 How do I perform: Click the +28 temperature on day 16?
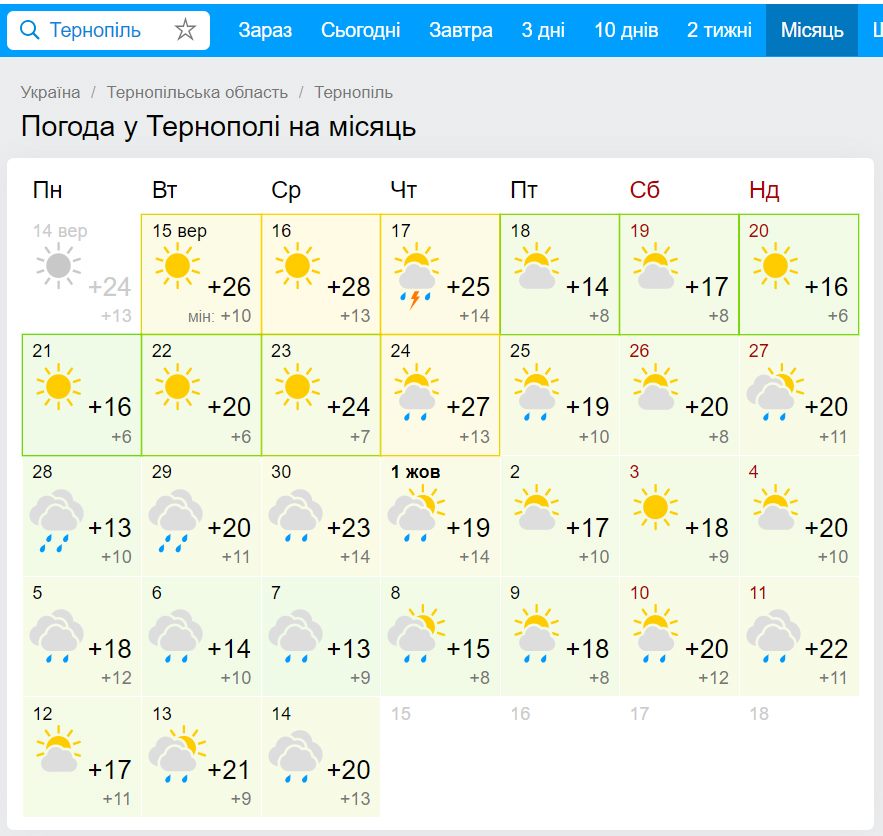349,287
